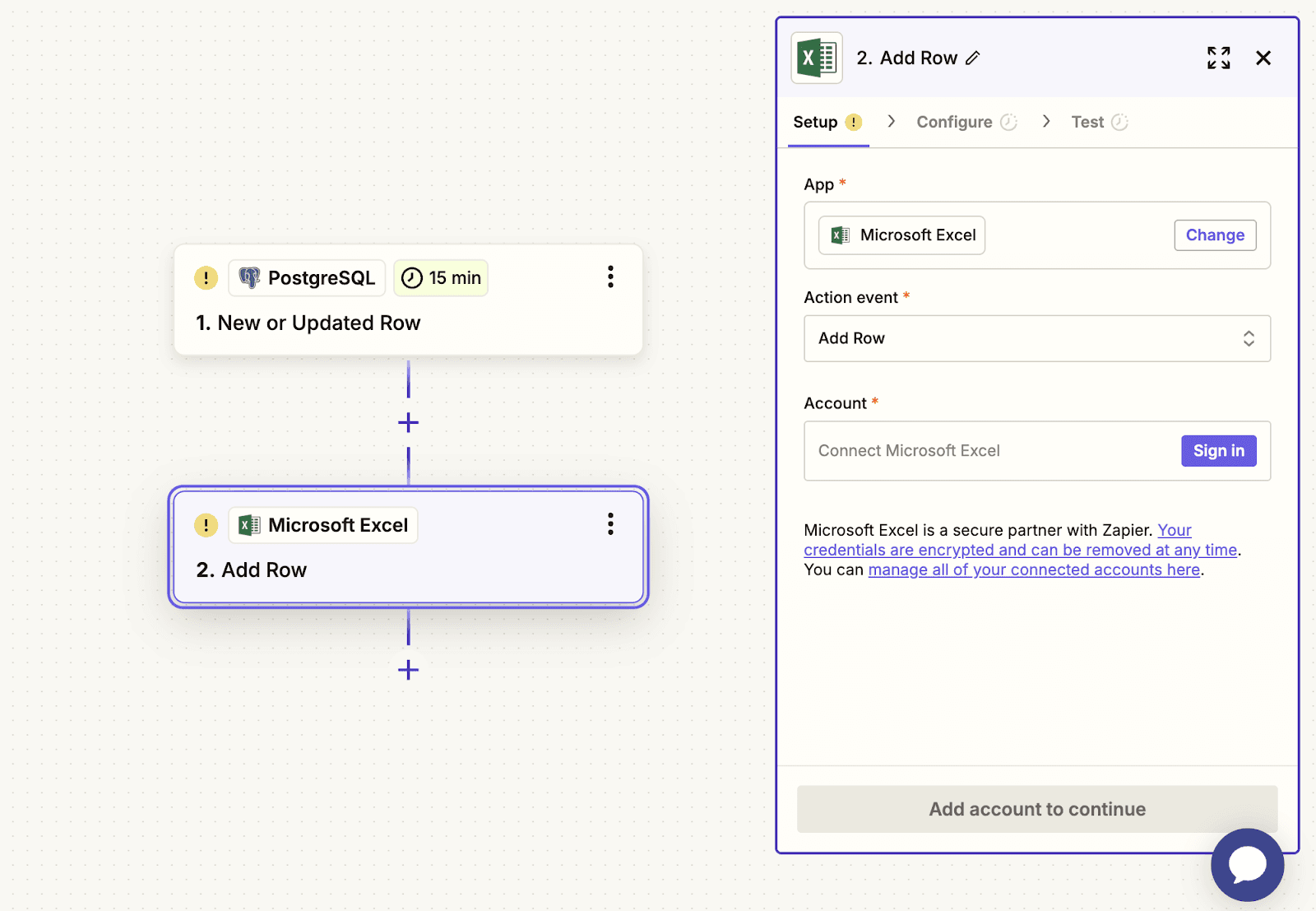Click the chevron between Setup and Configure
The height and width of the screenshot is (911, 1316).
tap(891, 122)
